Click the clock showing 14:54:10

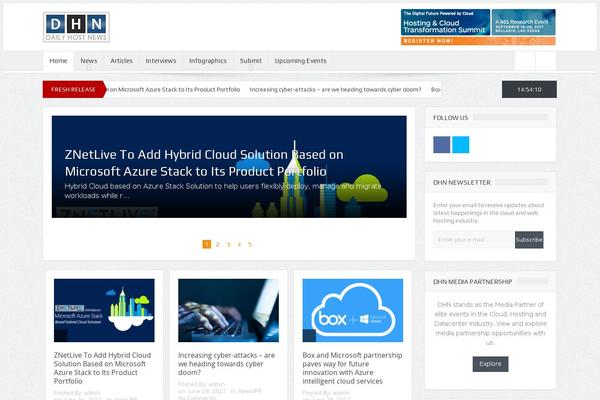(529, 90)
